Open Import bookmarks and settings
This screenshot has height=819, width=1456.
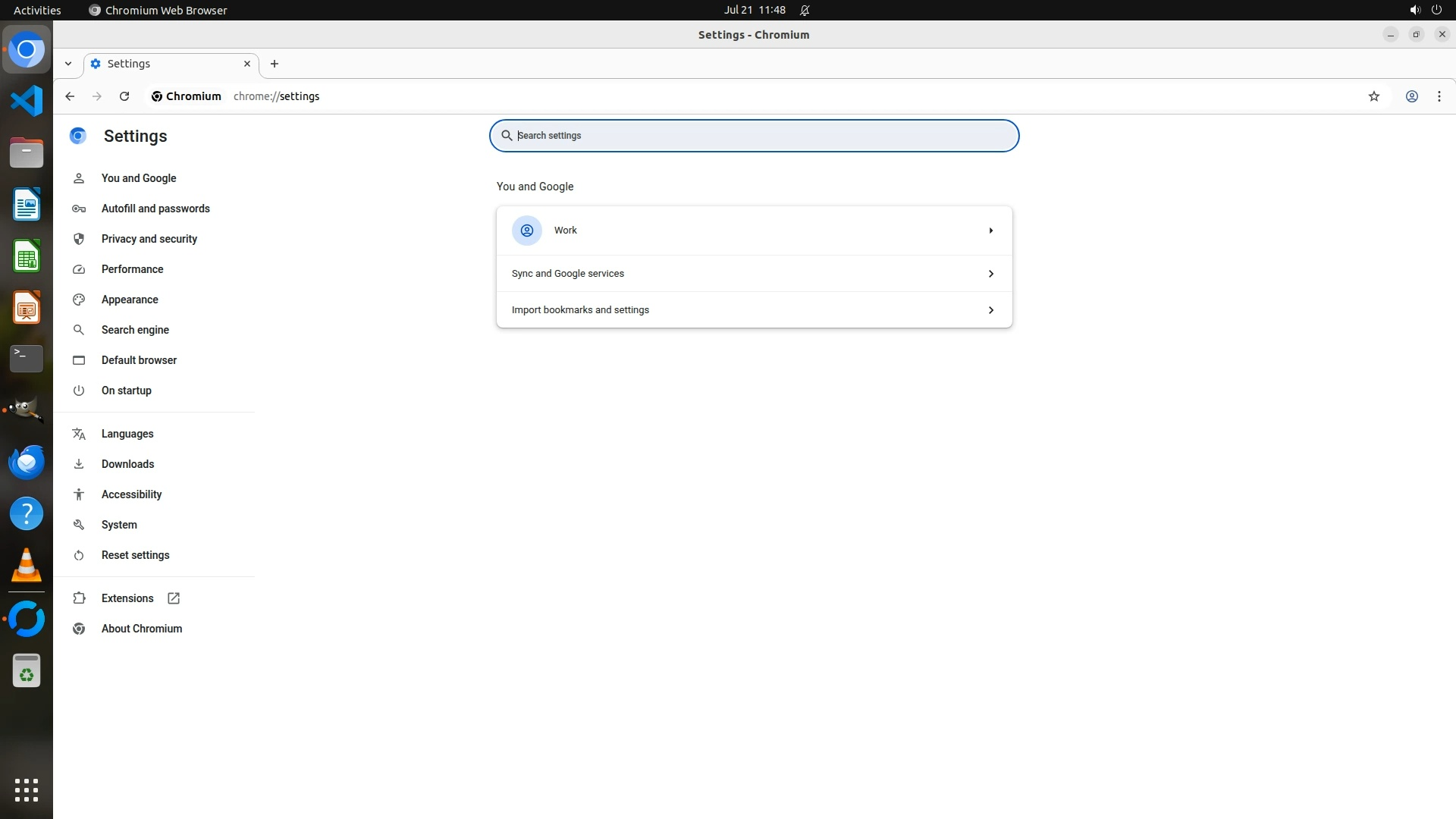pyautogui.click(x=754, y=310)
